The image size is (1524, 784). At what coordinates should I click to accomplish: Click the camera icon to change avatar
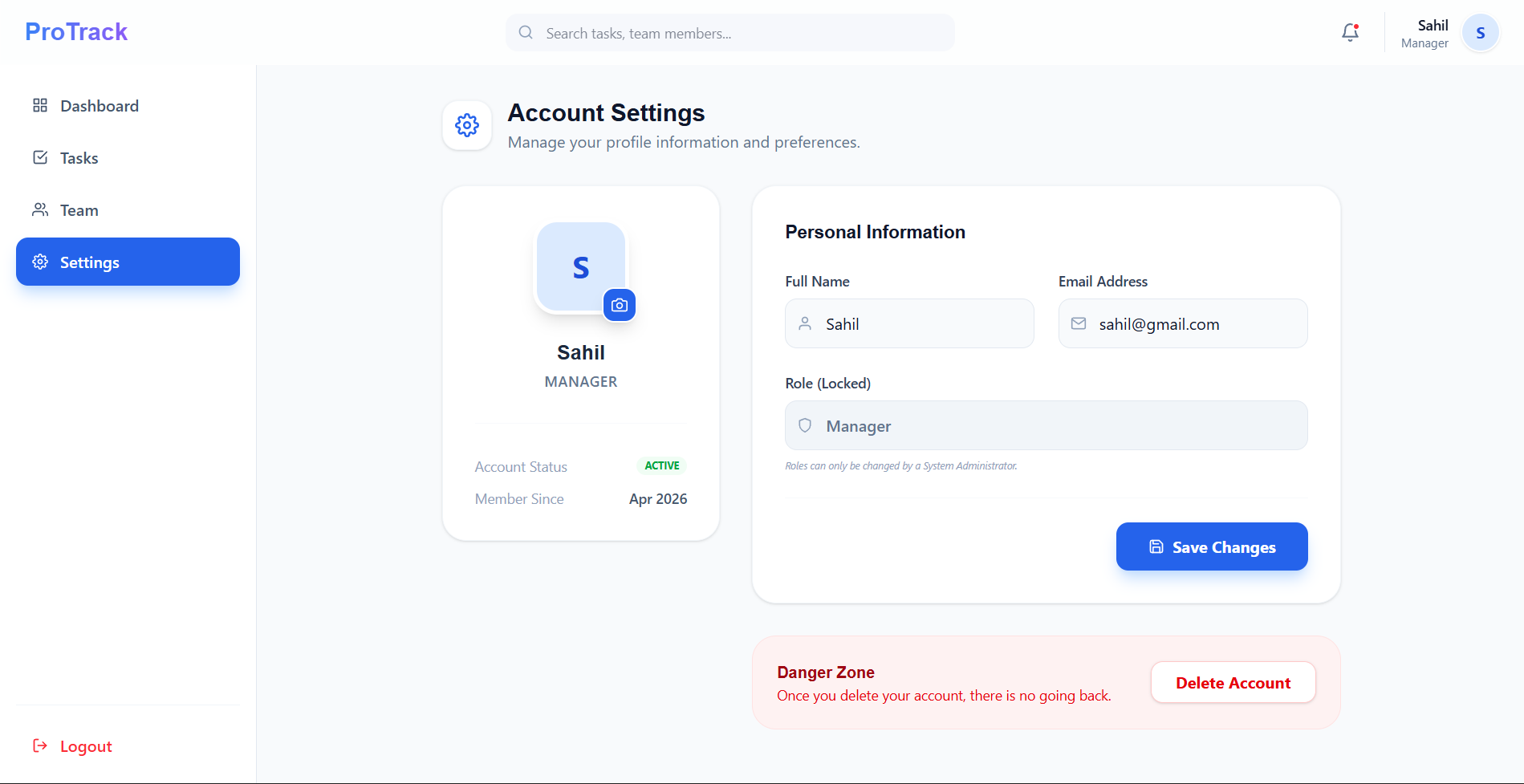coord(619,305)
